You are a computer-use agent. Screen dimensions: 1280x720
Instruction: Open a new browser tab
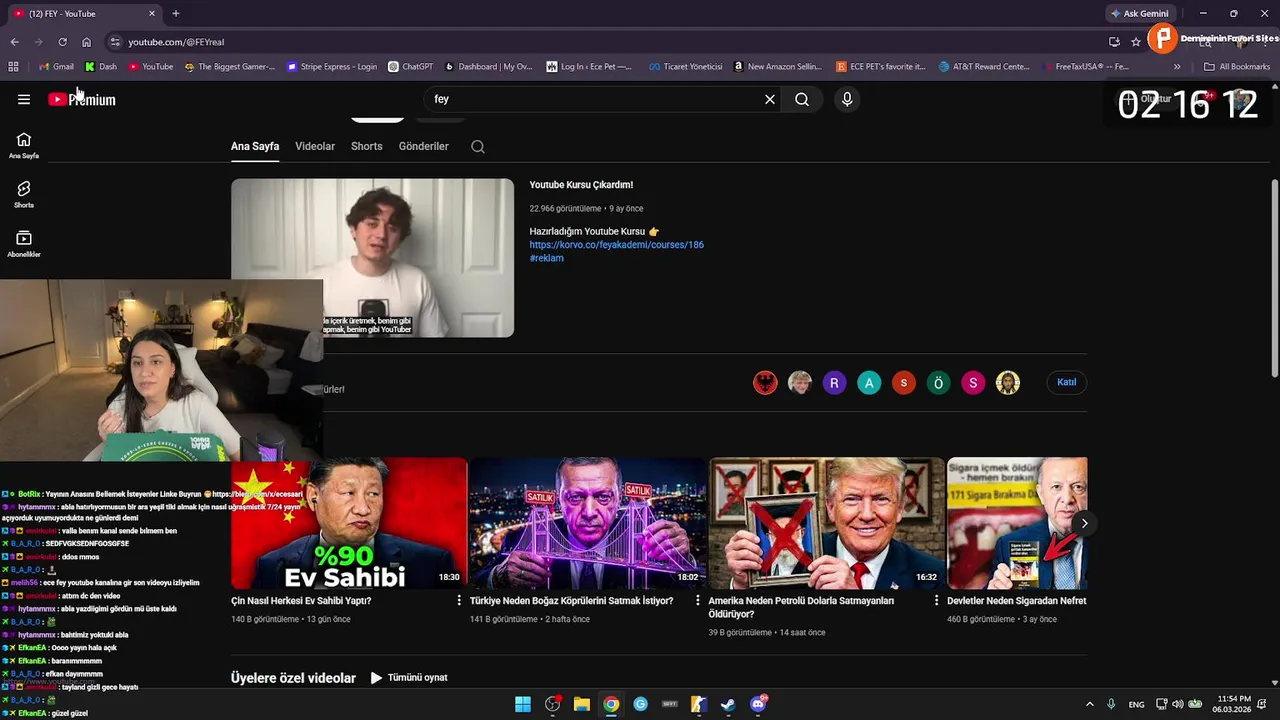(176, 13)
